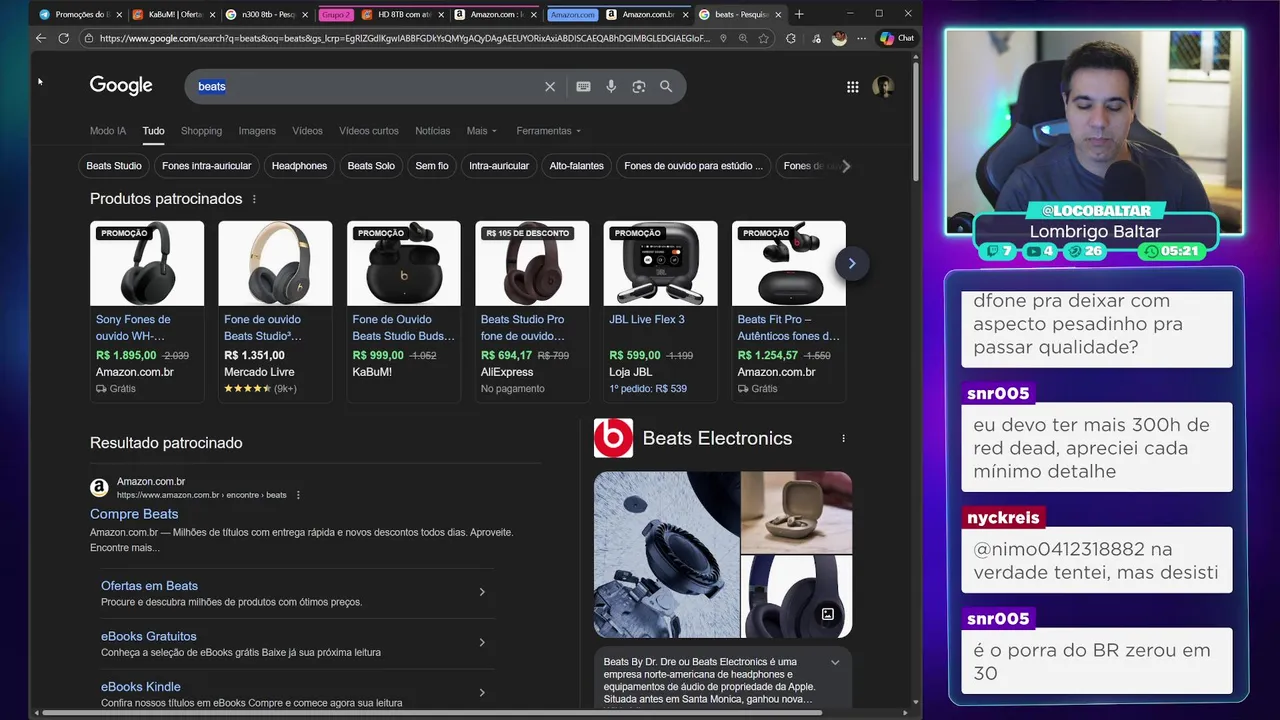
Task: Click the Mercado Livre Beats Studio³ headphone thumbnail
Action: tap(275, 263)
